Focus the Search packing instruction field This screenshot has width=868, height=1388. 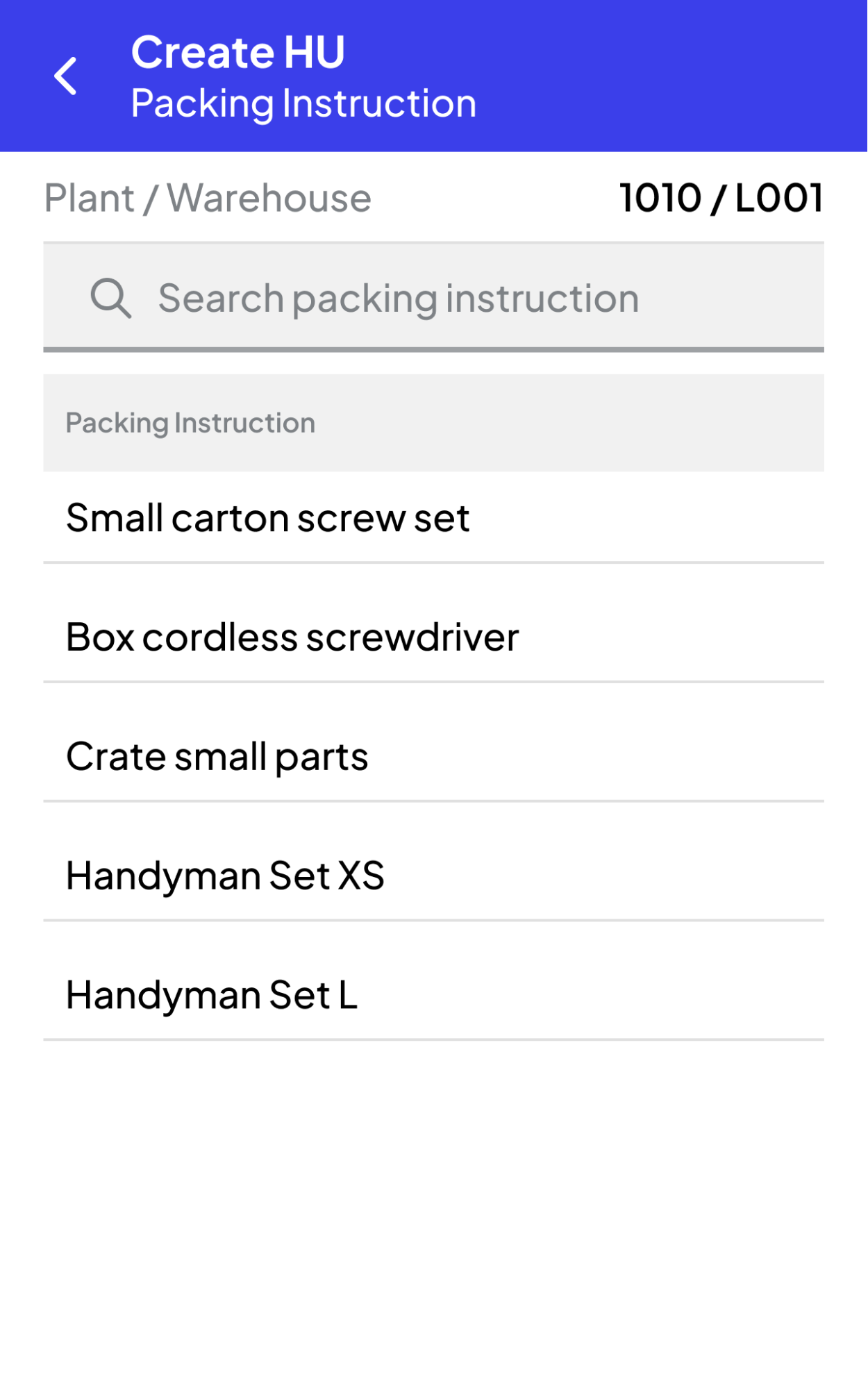433,299
